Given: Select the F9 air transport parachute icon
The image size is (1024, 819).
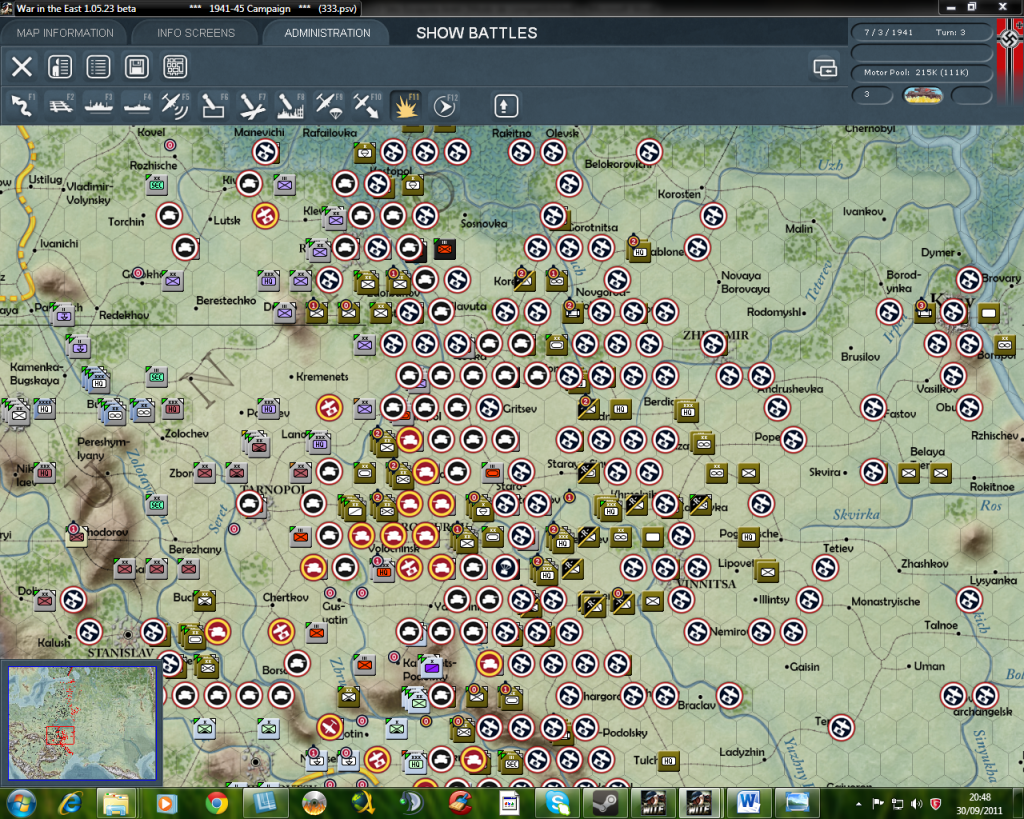Looking at the screenshot, I should pos(328,106).
